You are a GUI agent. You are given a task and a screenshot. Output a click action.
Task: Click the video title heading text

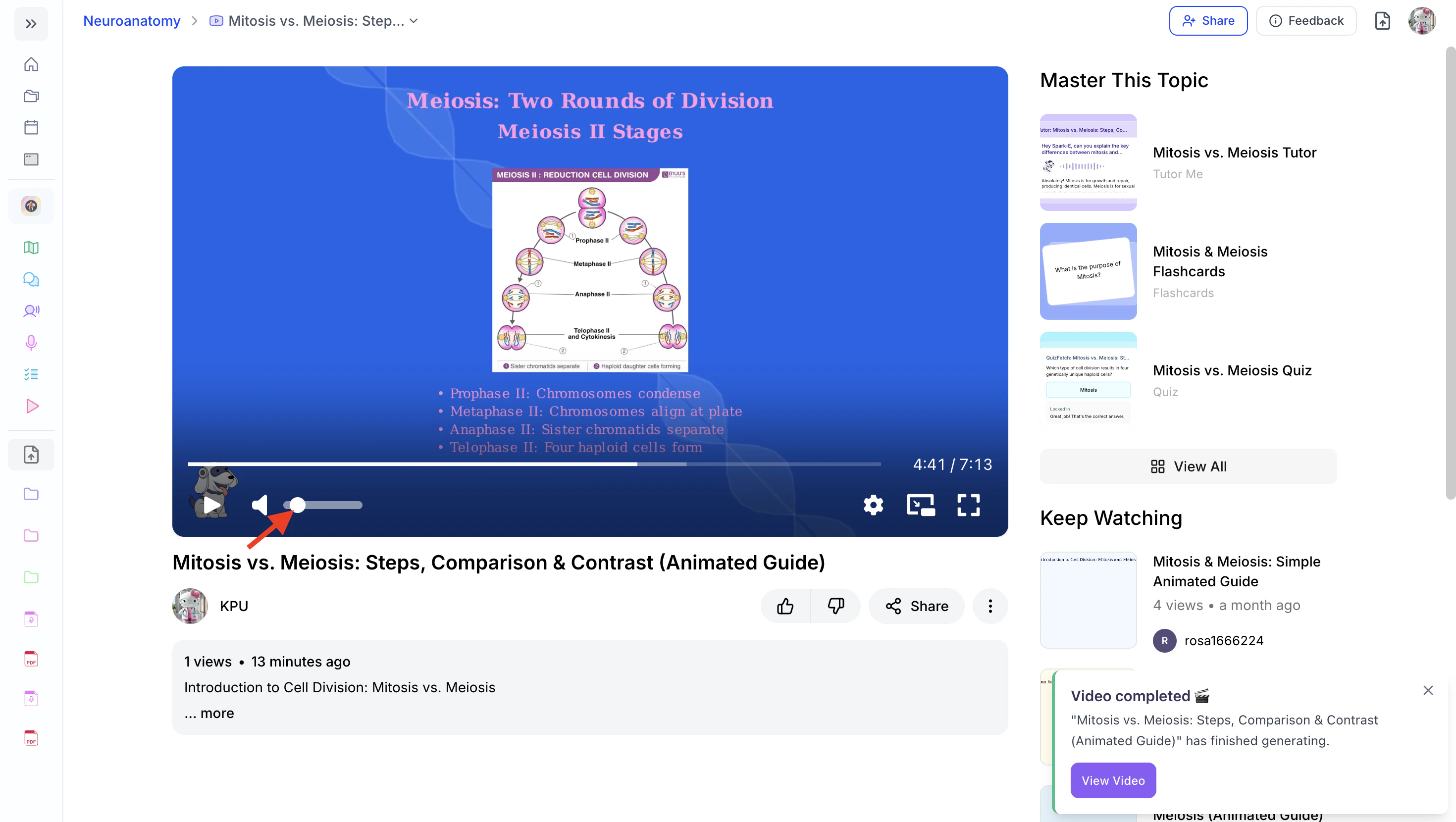click(499, 563)
